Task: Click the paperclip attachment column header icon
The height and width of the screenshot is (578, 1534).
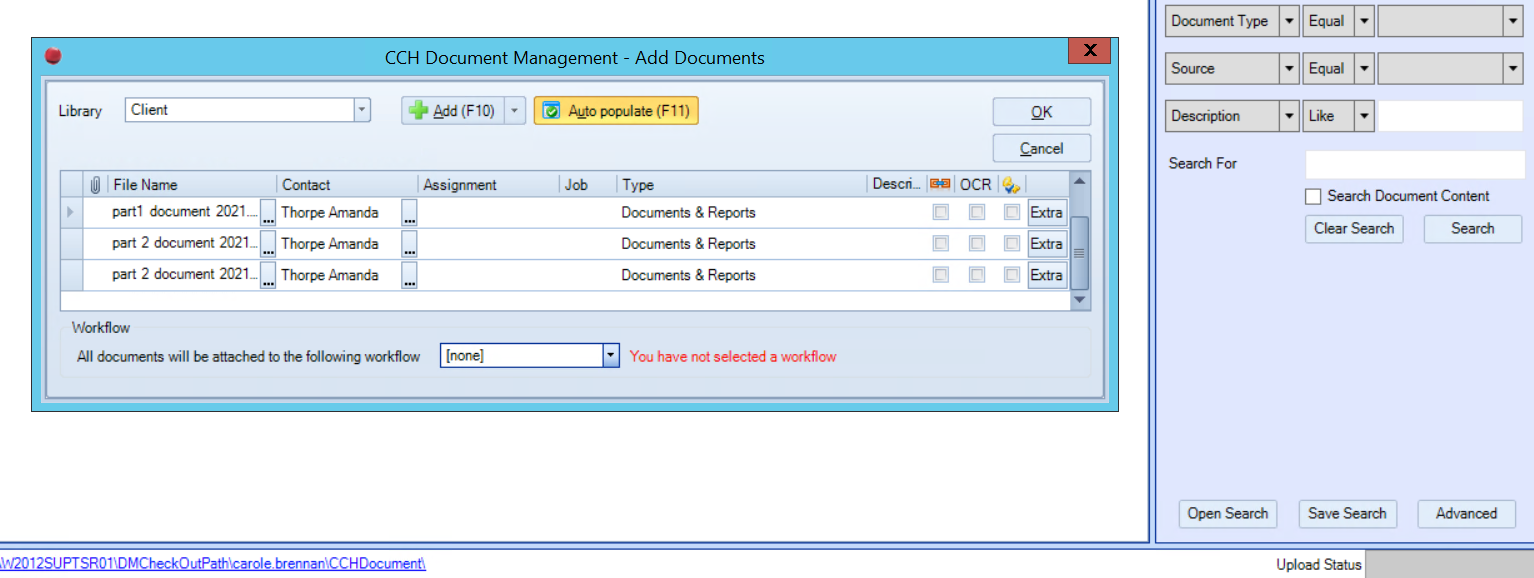Action: 96,185
